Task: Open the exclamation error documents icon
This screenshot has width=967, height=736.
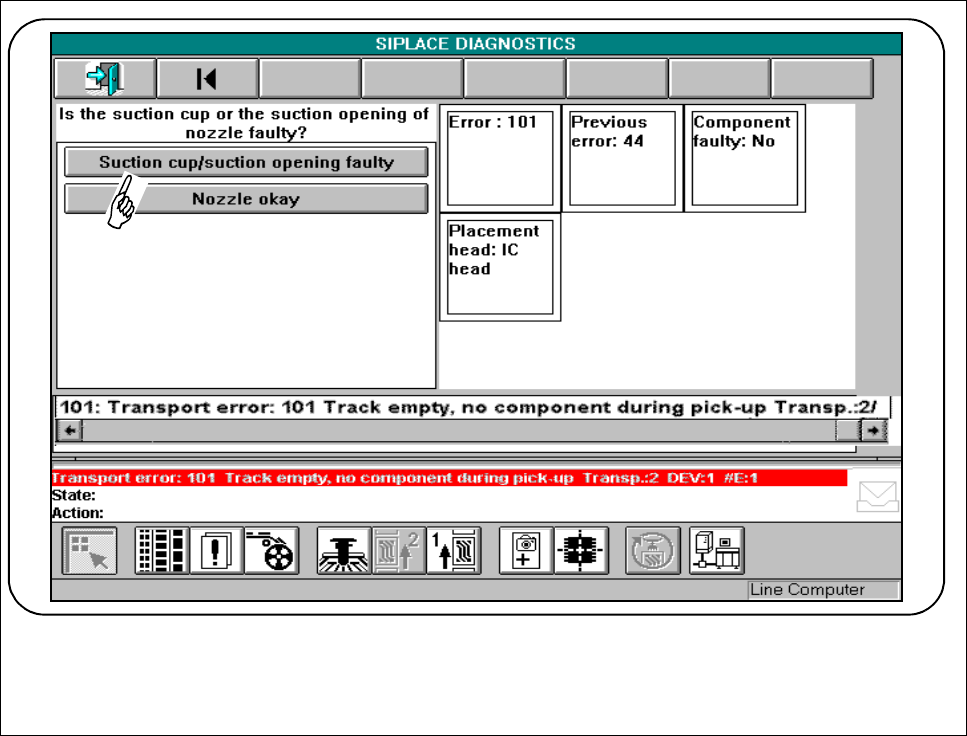Action: [216, 551]
